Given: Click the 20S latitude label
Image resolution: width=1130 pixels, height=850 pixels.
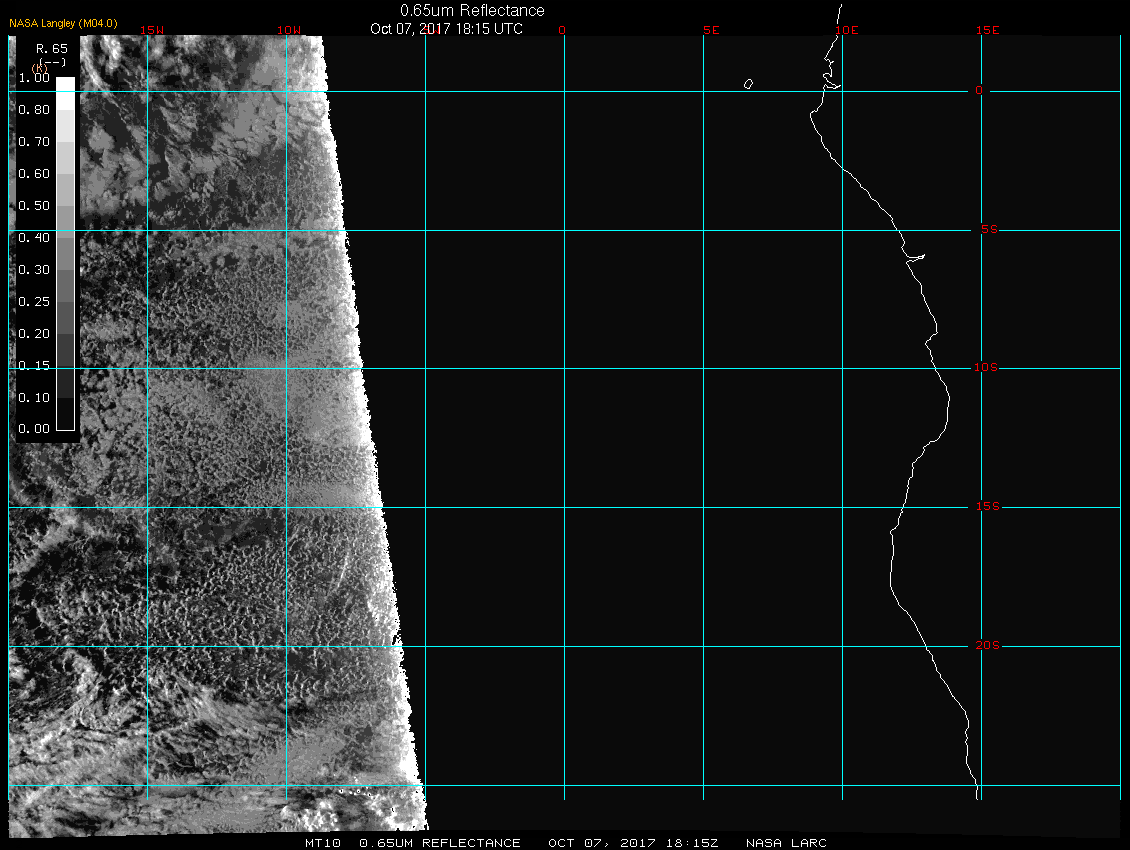Looking at the screenshot, I should point(987,645).
